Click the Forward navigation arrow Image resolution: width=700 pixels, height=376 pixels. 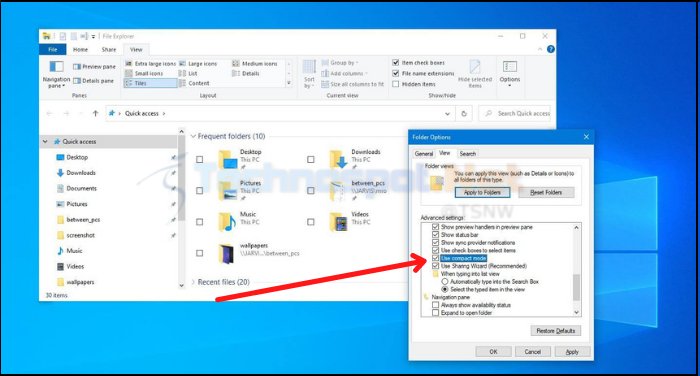coord(66,113)
